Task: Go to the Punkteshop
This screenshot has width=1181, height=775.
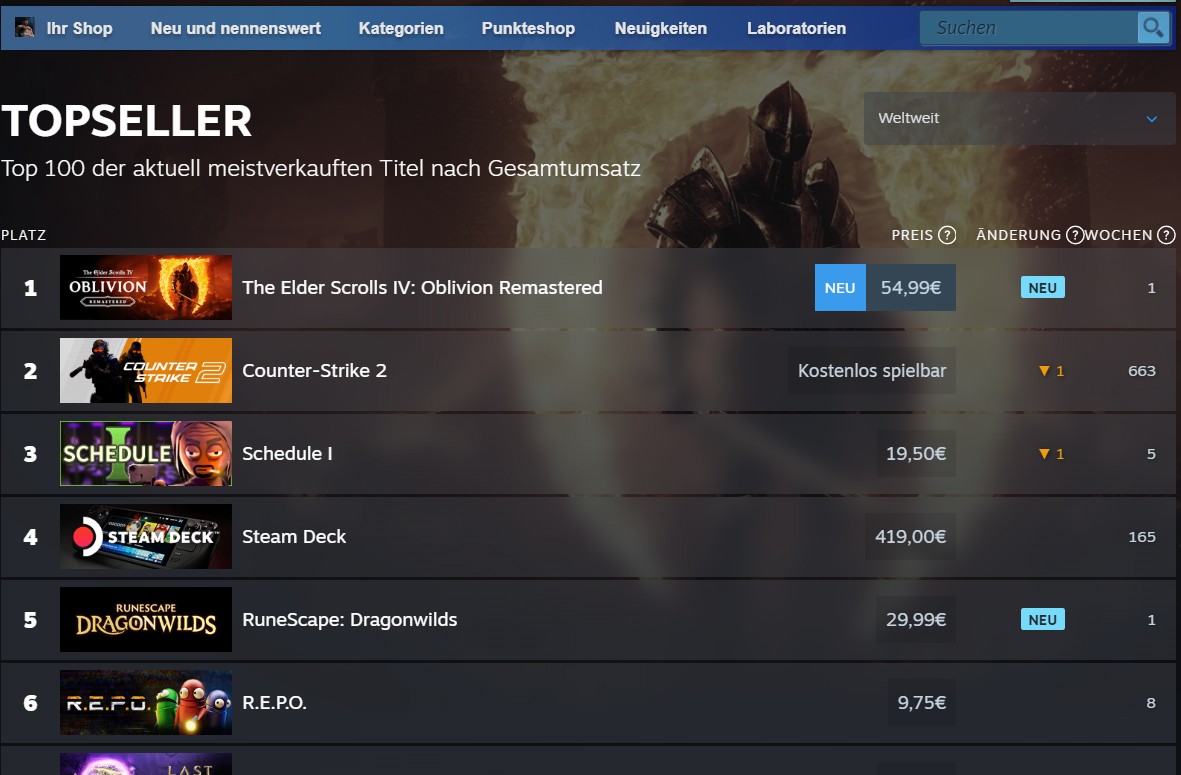Action: point(528,29)
